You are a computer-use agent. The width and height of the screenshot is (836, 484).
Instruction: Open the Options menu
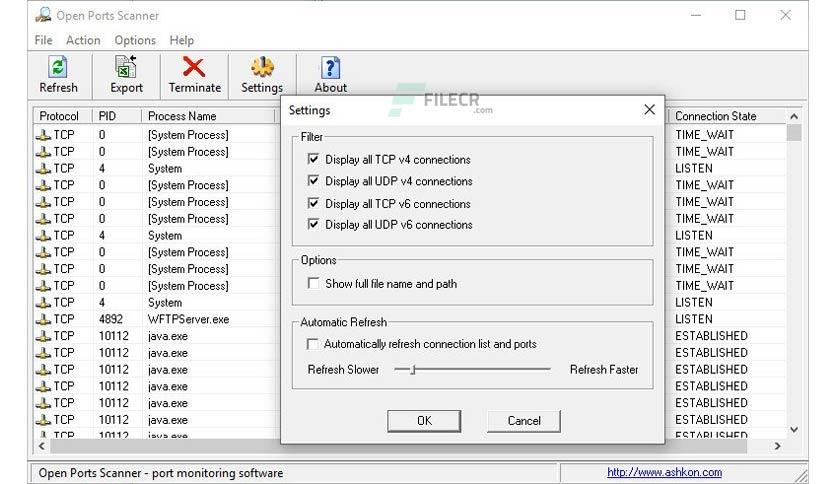[x=135, y=40]
